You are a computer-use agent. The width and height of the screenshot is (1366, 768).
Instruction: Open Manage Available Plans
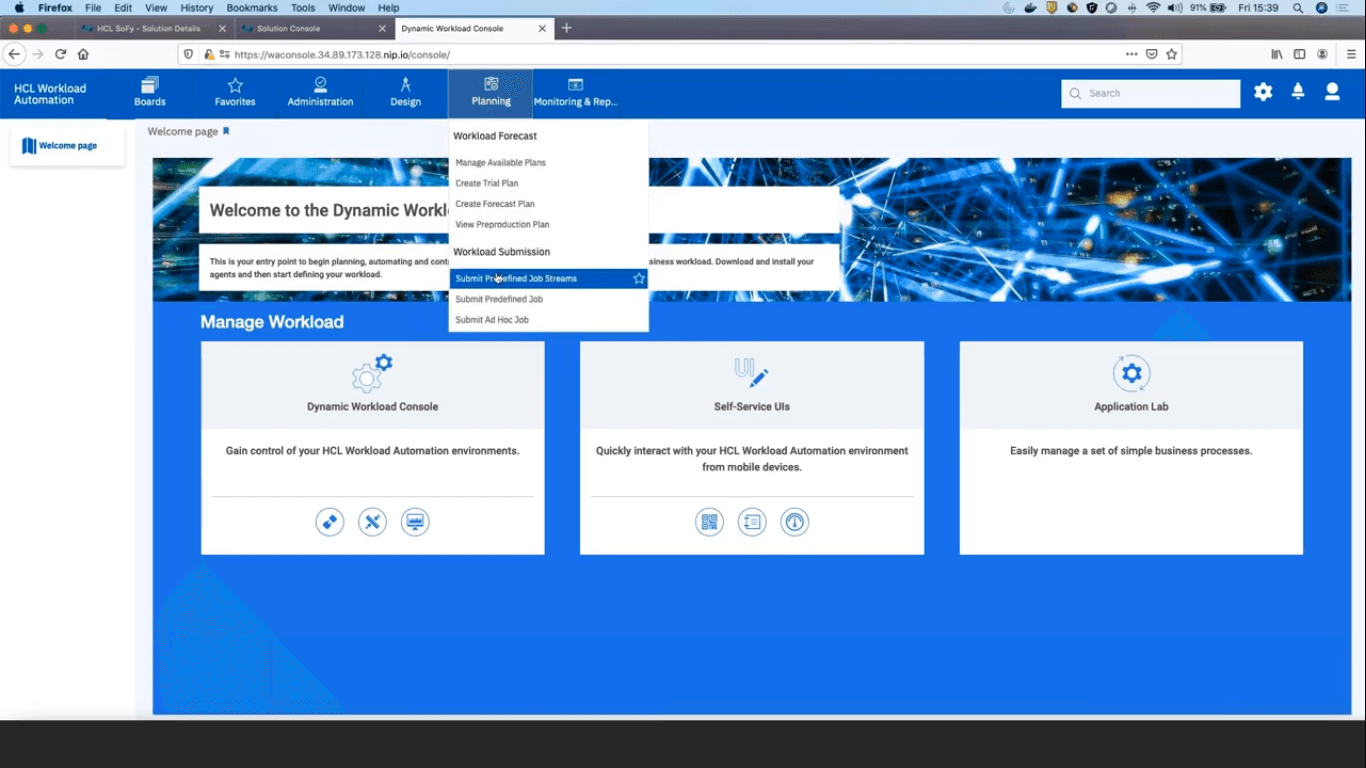pos(500,162)
